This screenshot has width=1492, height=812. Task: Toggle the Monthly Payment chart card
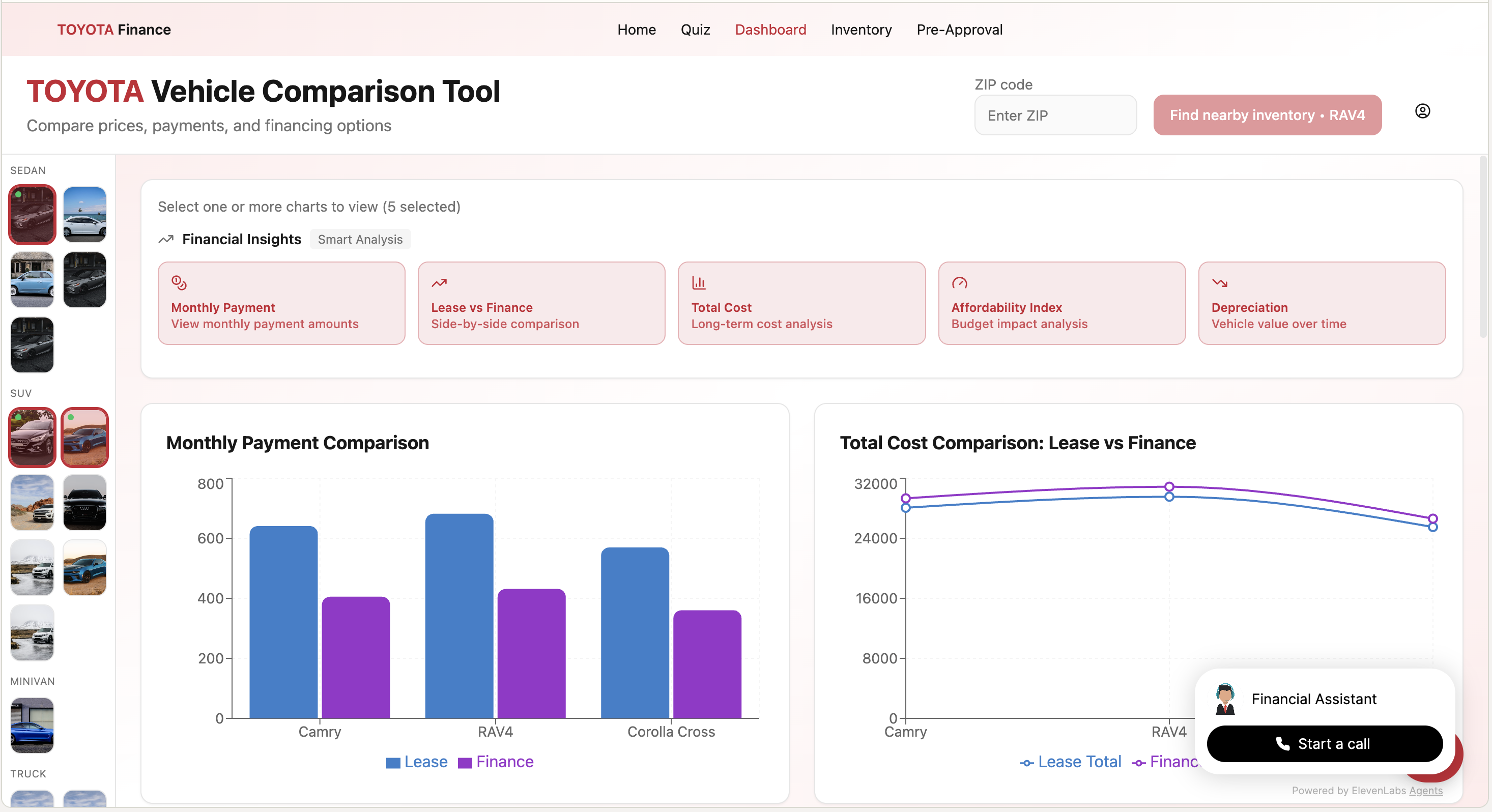[281, 303]
